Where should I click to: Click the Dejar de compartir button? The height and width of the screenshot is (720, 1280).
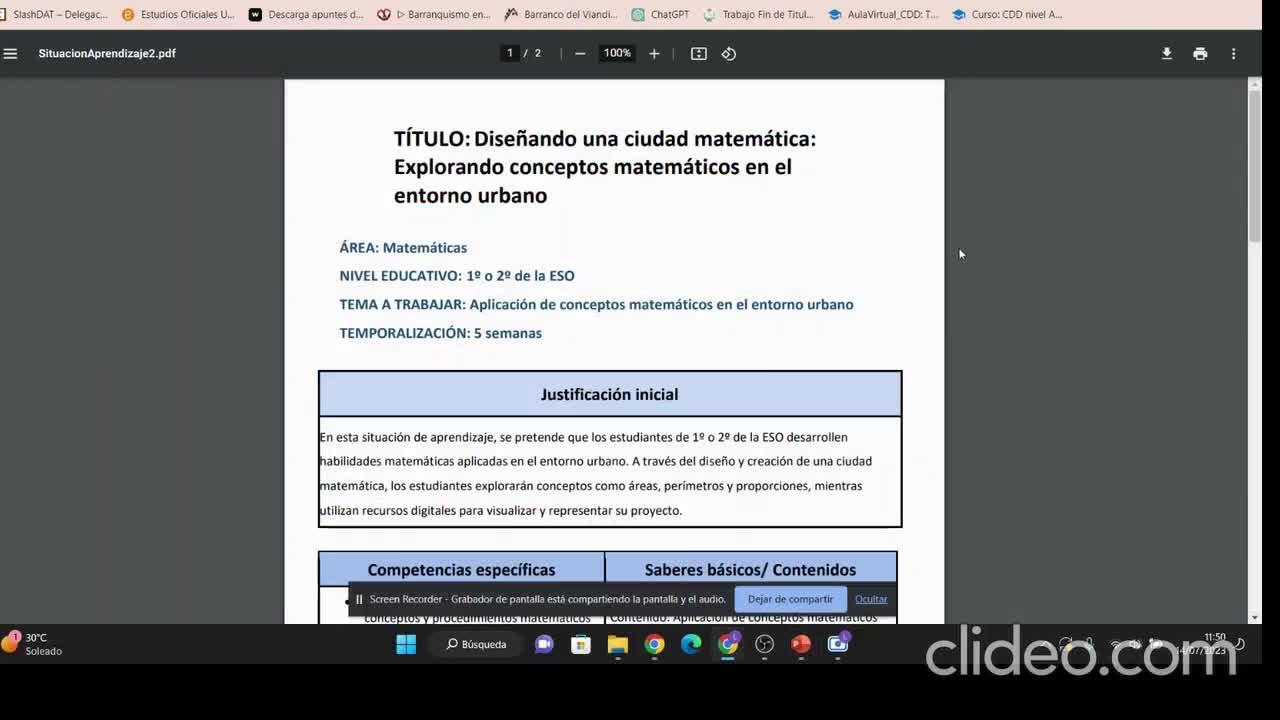pyautogui.click(x=790, y=599)
